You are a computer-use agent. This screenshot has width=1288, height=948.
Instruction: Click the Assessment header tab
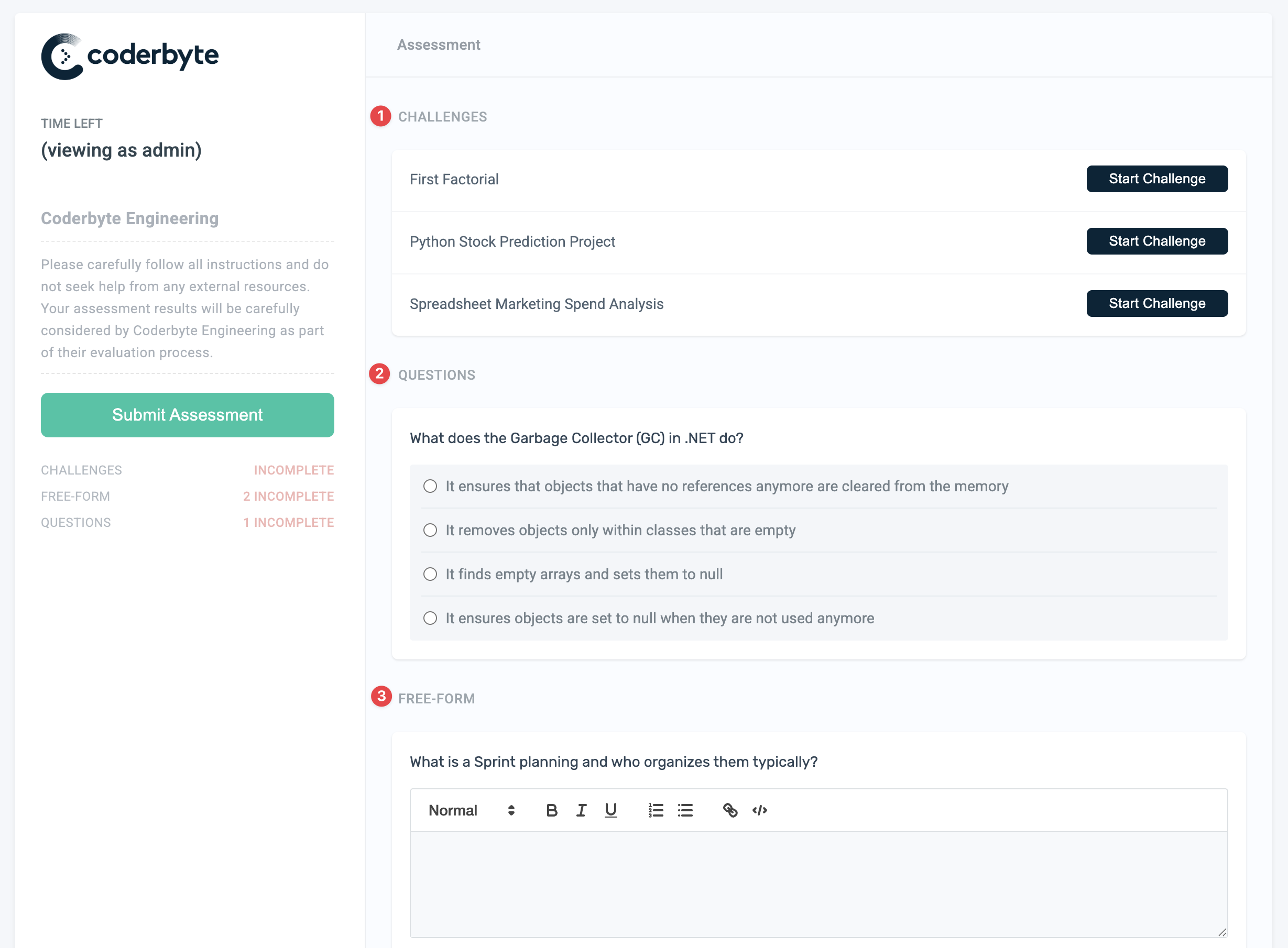tap(439, 45)
